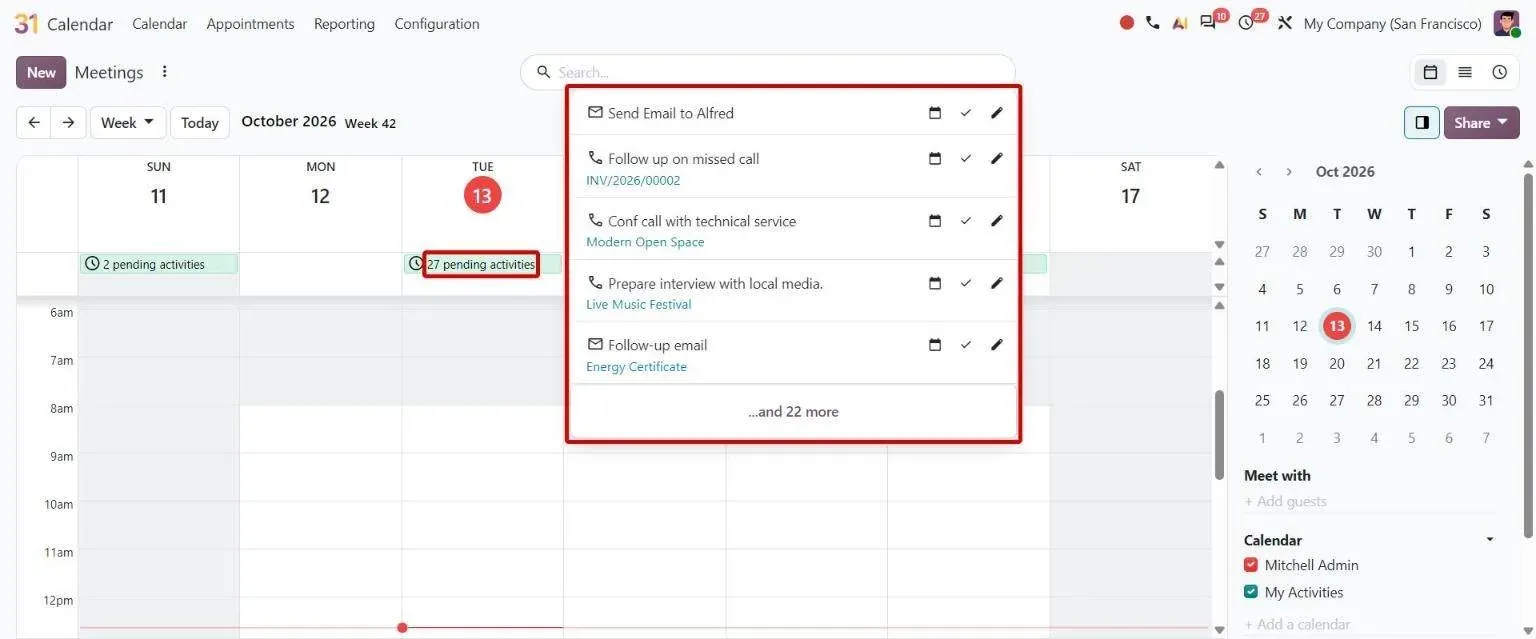Open the Appointments menu

[x=250, y=24]
